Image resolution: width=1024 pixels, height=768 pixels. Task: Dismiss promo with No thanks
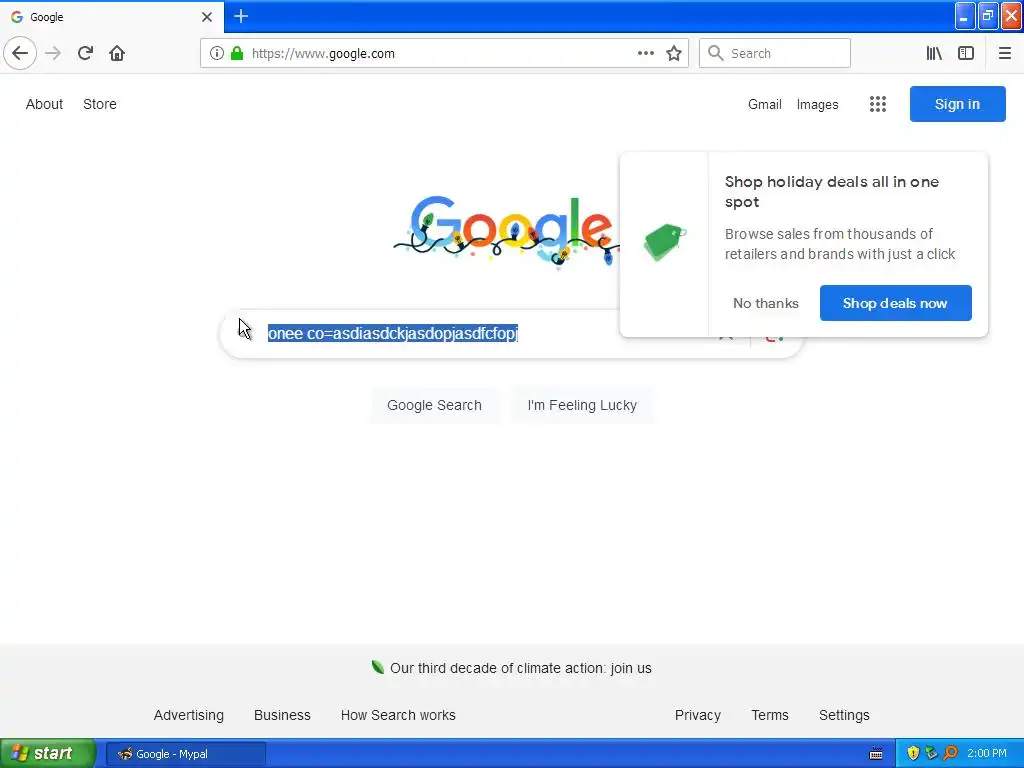coord(765,303)
